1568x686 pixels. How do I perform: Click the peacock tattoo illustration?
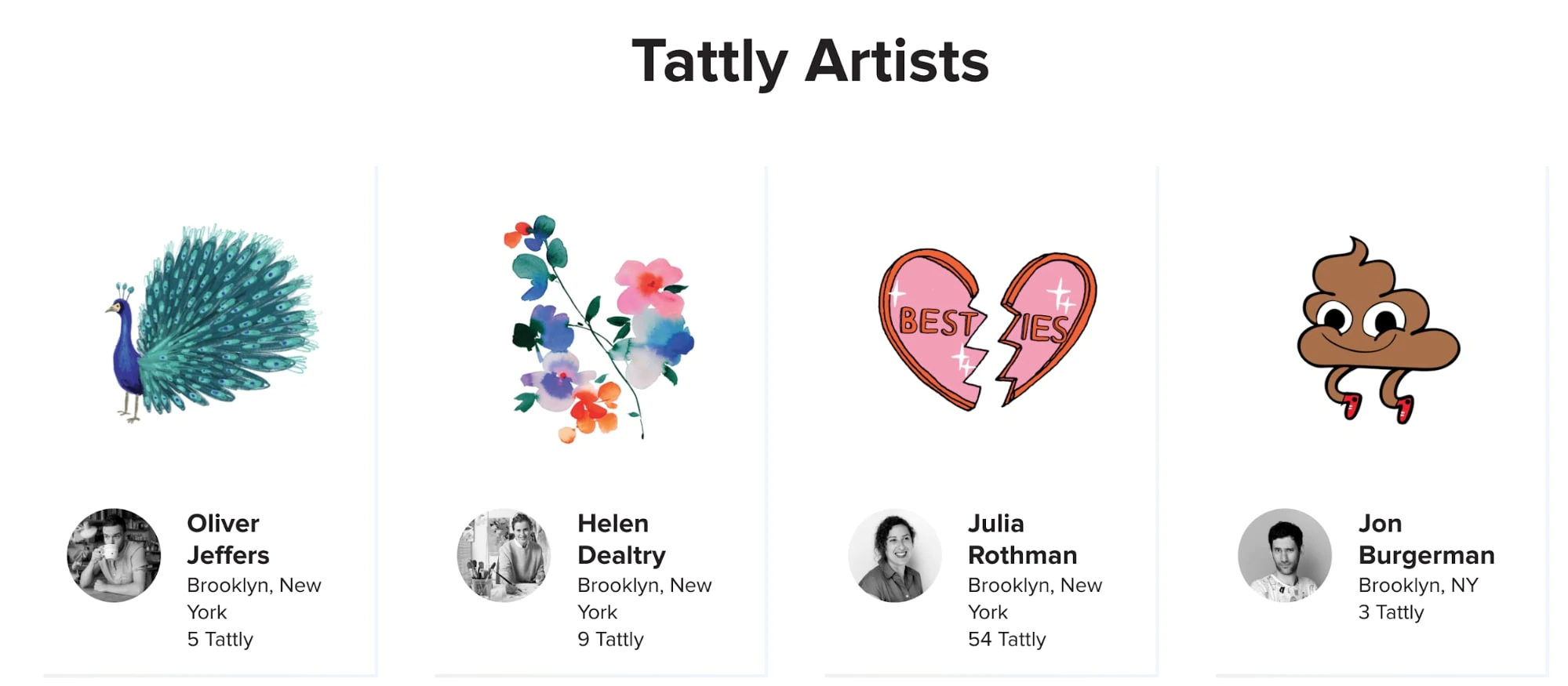(x=212, y=324)
